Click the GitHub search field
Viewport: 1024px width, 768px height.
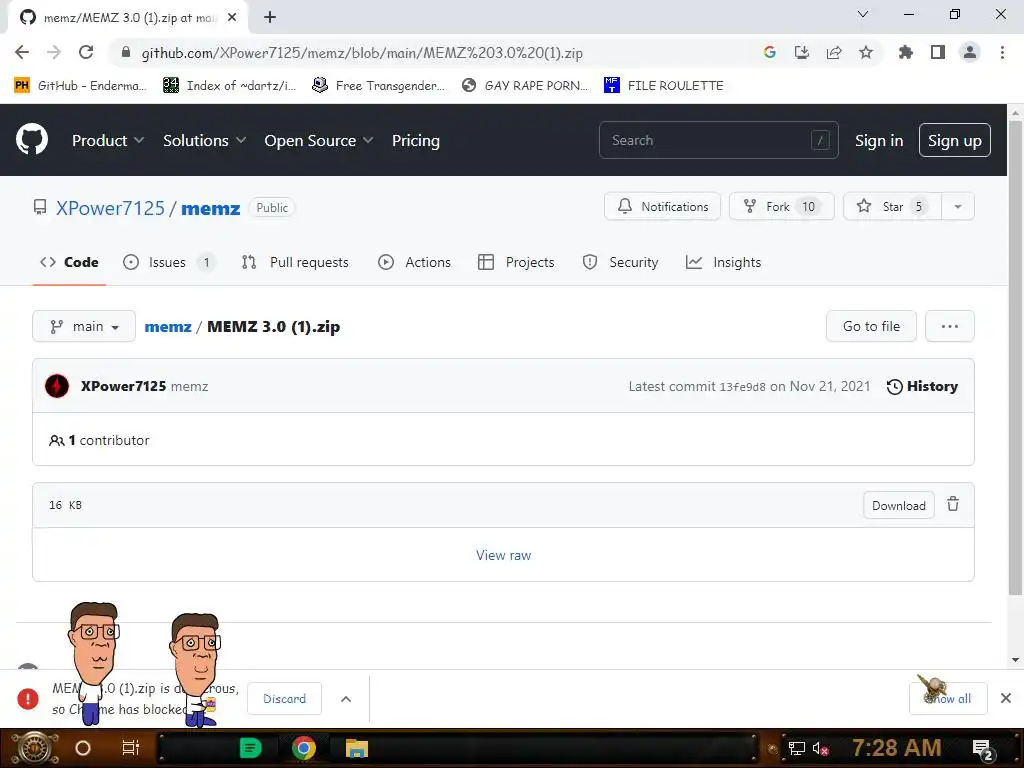[x=718, y=140]
